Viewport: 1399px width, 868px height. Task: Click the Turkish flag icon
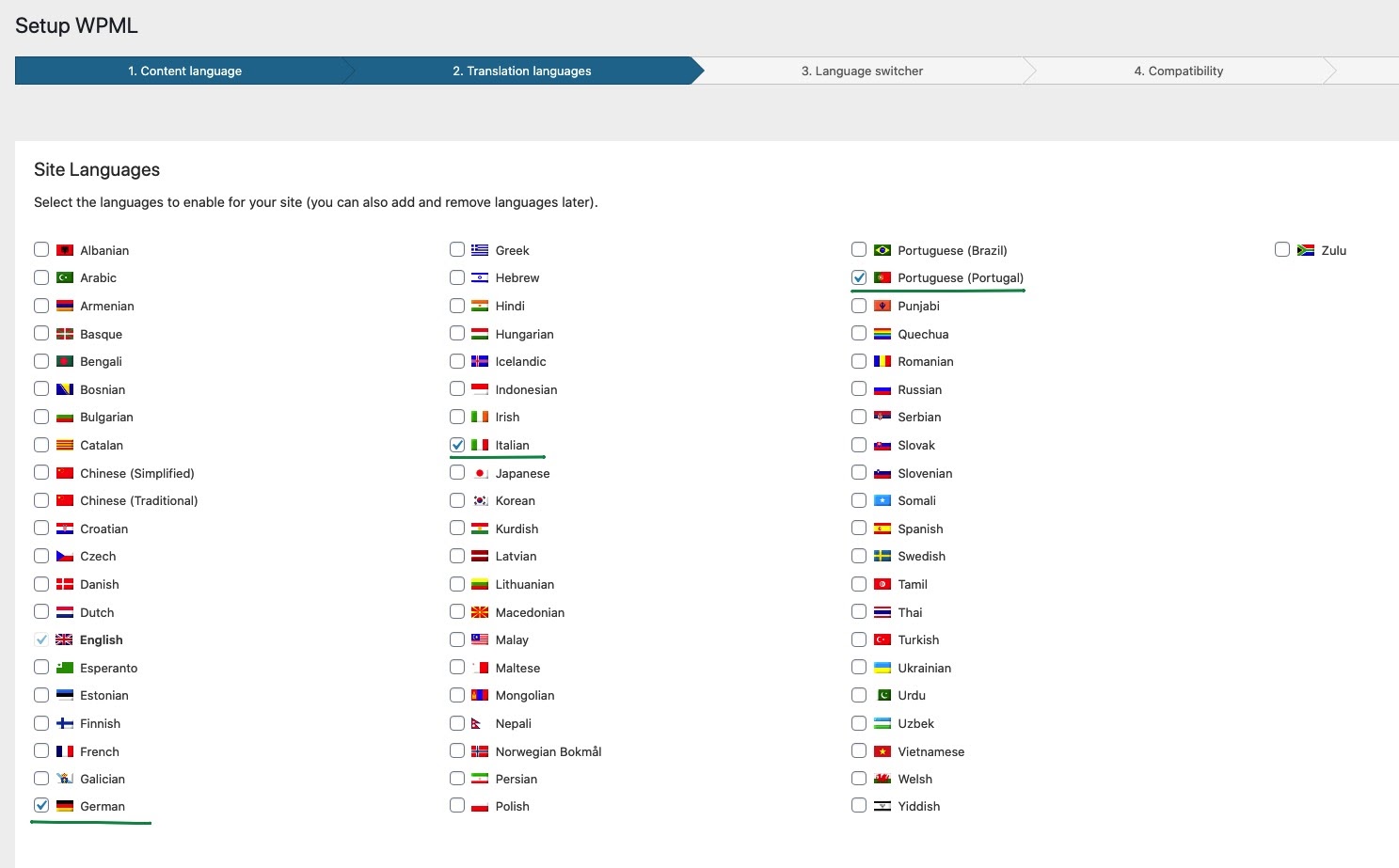pyautogui.click(x=882, y=639)
